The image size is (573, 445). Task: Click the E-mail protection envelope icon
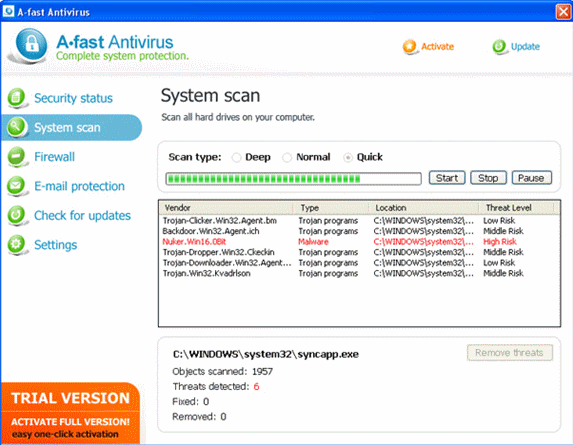tap(16, 186)
